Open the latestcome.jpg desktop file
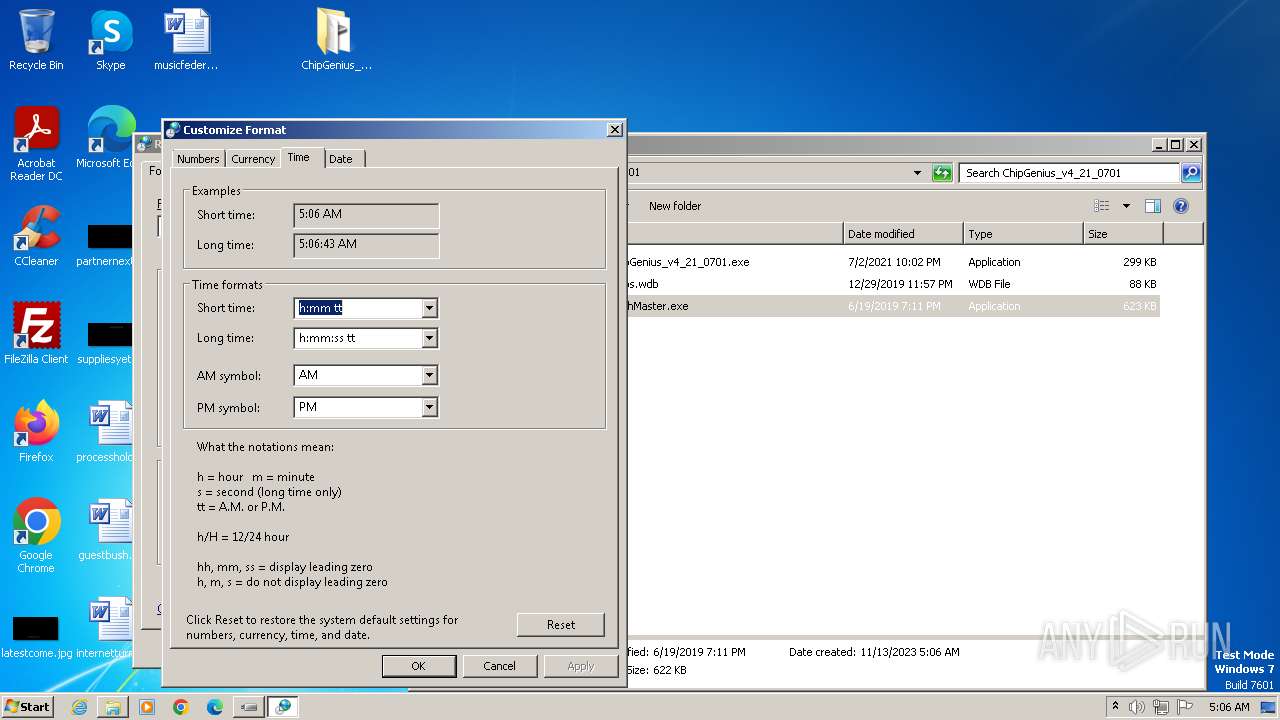Screen dimensions: 1280x720 coord(36,636)
